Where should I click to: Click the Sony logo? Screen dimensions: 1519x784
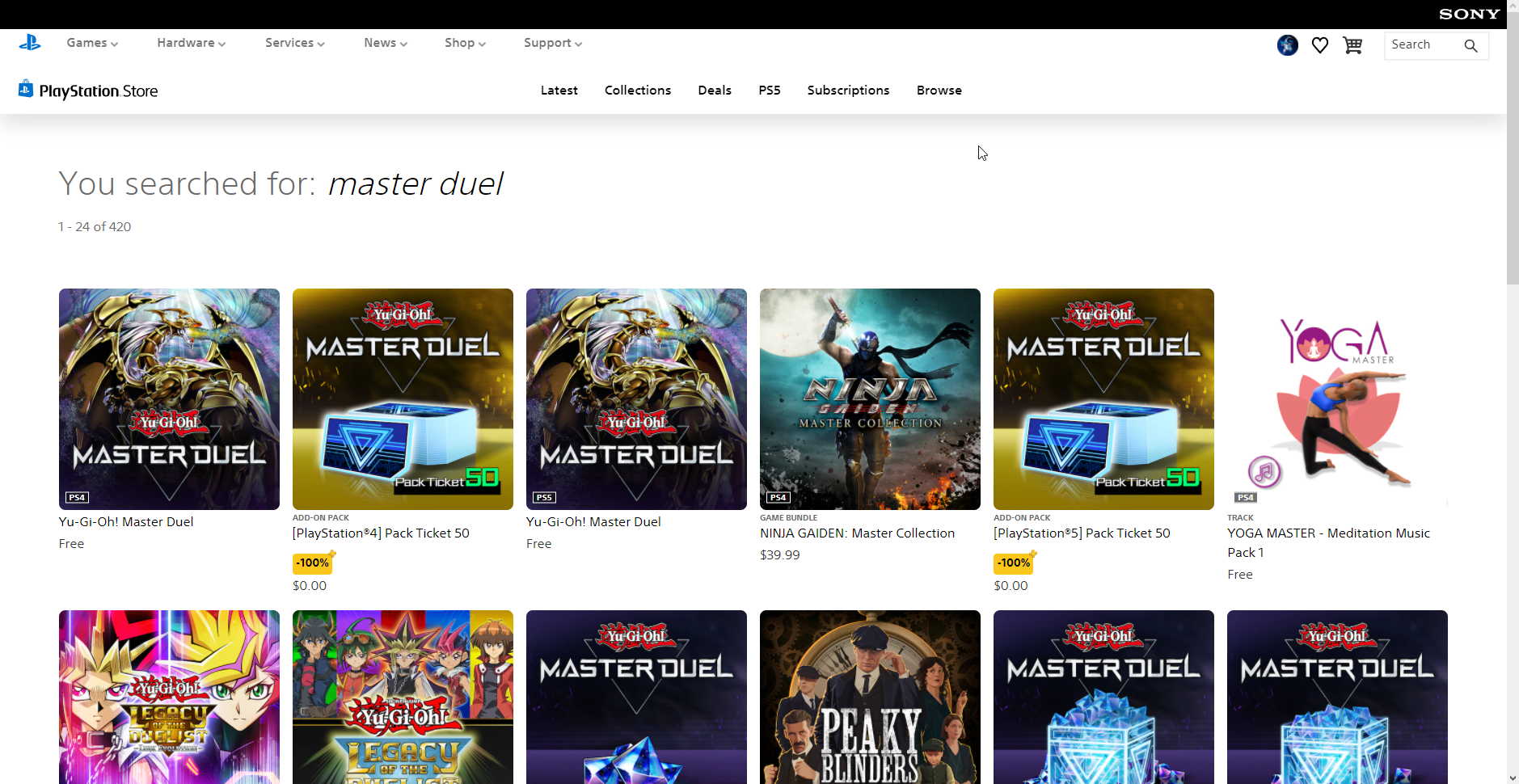pyautogui.click(x=1469, y=14)
